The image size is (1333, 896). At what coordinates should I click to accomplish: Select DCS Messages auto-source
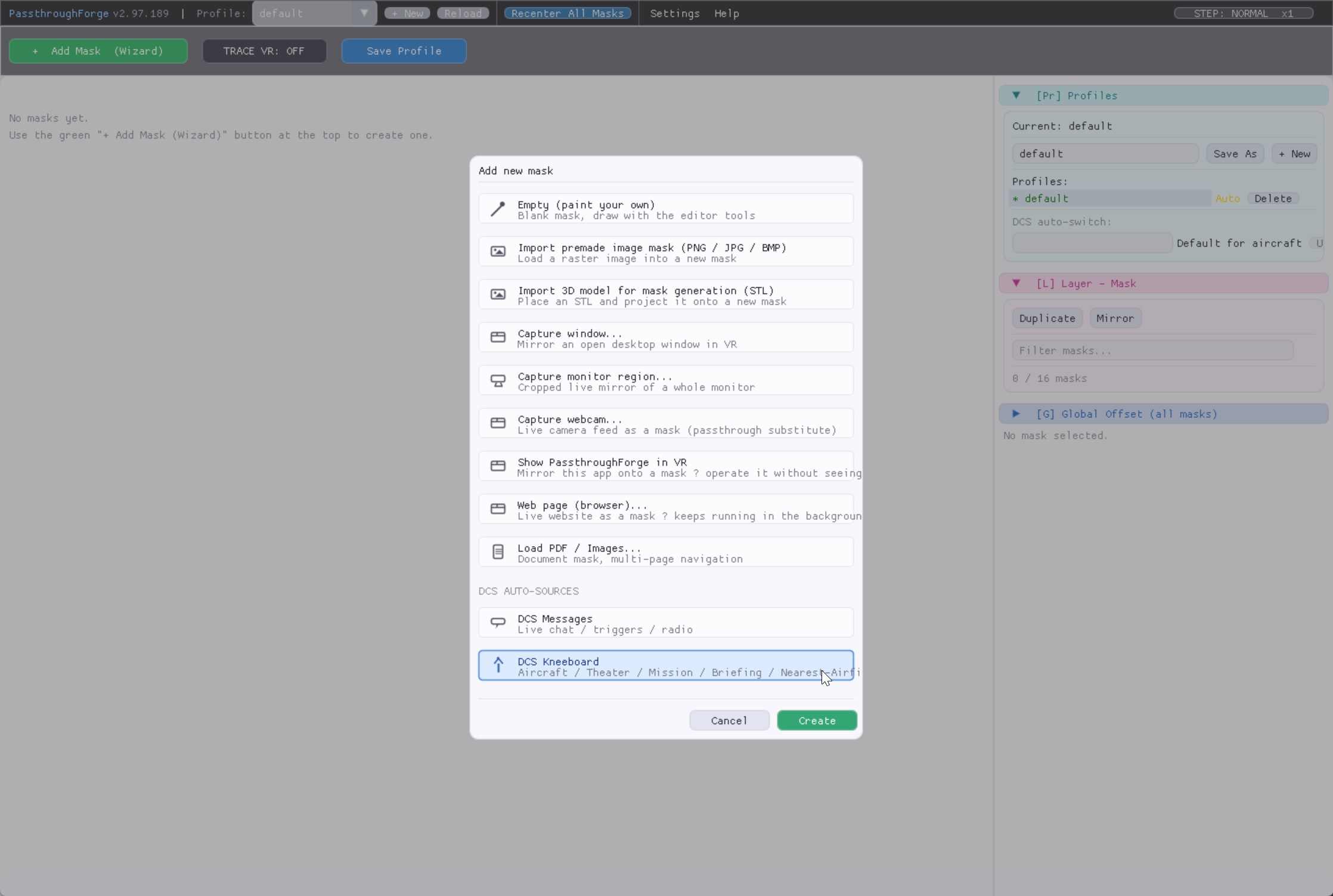coord(666,623)
